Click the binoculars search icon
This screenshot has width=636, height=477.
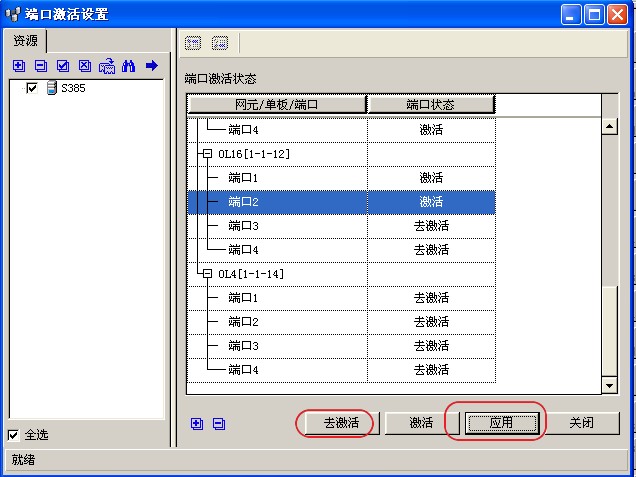pos(128,66)
